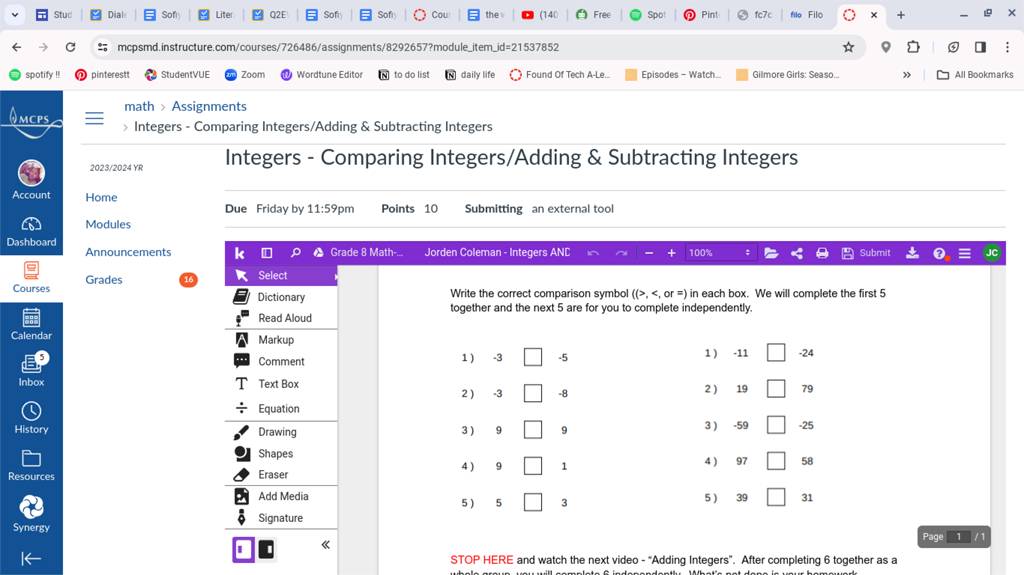The image size is (1024, 575).
Task: Click the answer box for 97 and 58
Action: coord(776,461)
